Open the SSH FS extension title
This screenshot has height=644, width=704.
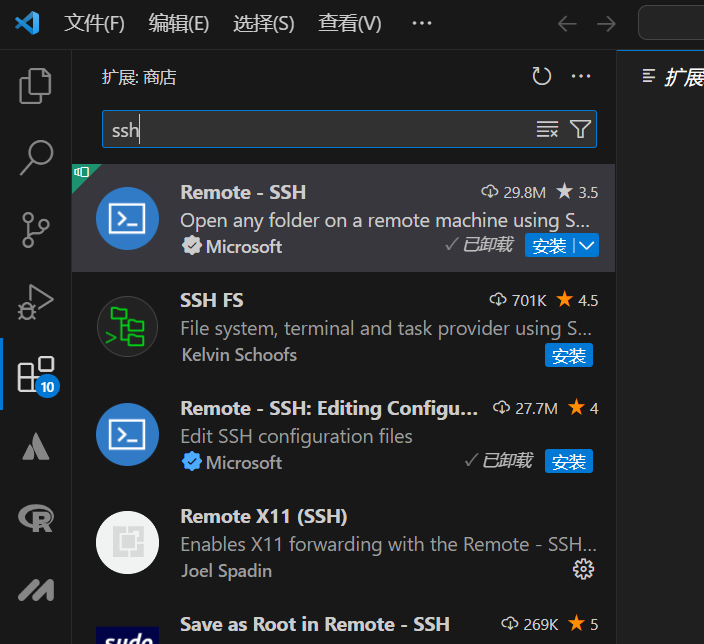tap(211, 300)
